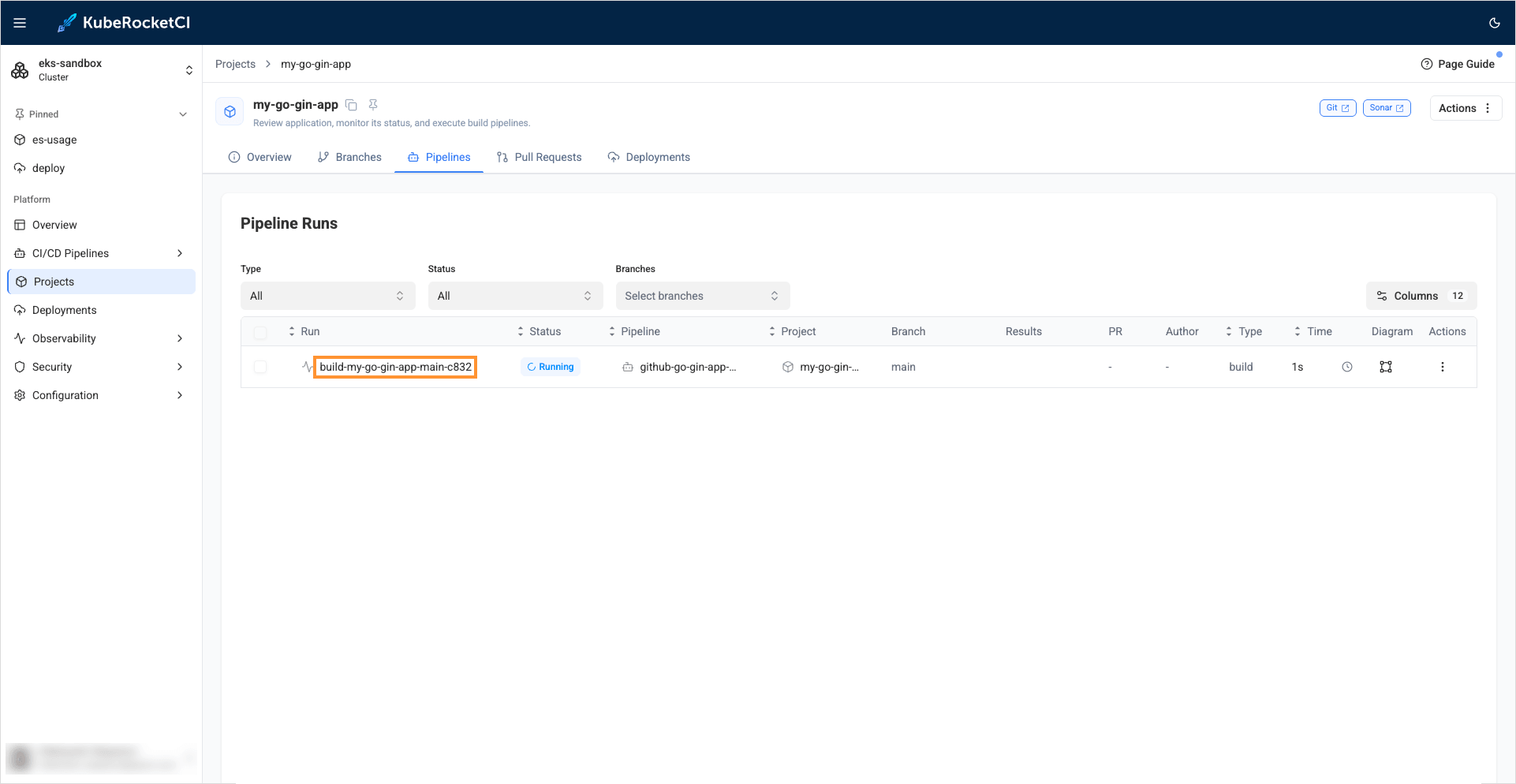Select the pipeline run checkbox
Image resolution: width=1516 pixels, height=784 pixels.
click(260, 366)
